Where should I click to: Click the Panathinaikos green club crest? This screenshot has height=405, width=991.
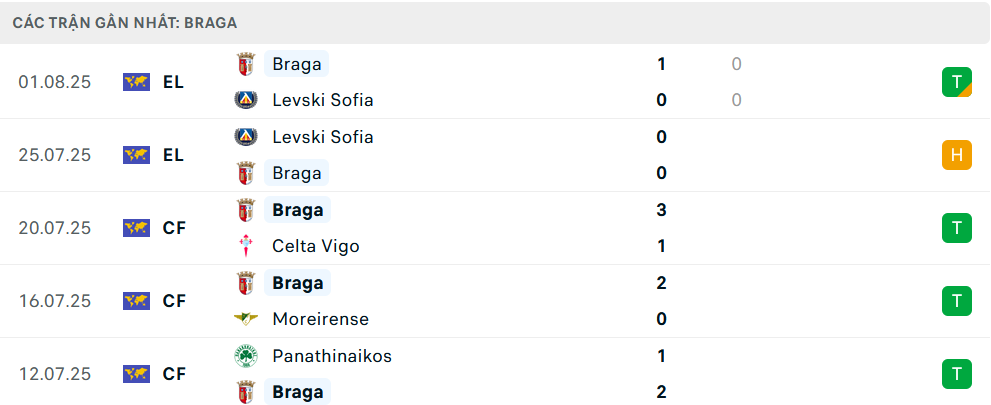[245, 356]
